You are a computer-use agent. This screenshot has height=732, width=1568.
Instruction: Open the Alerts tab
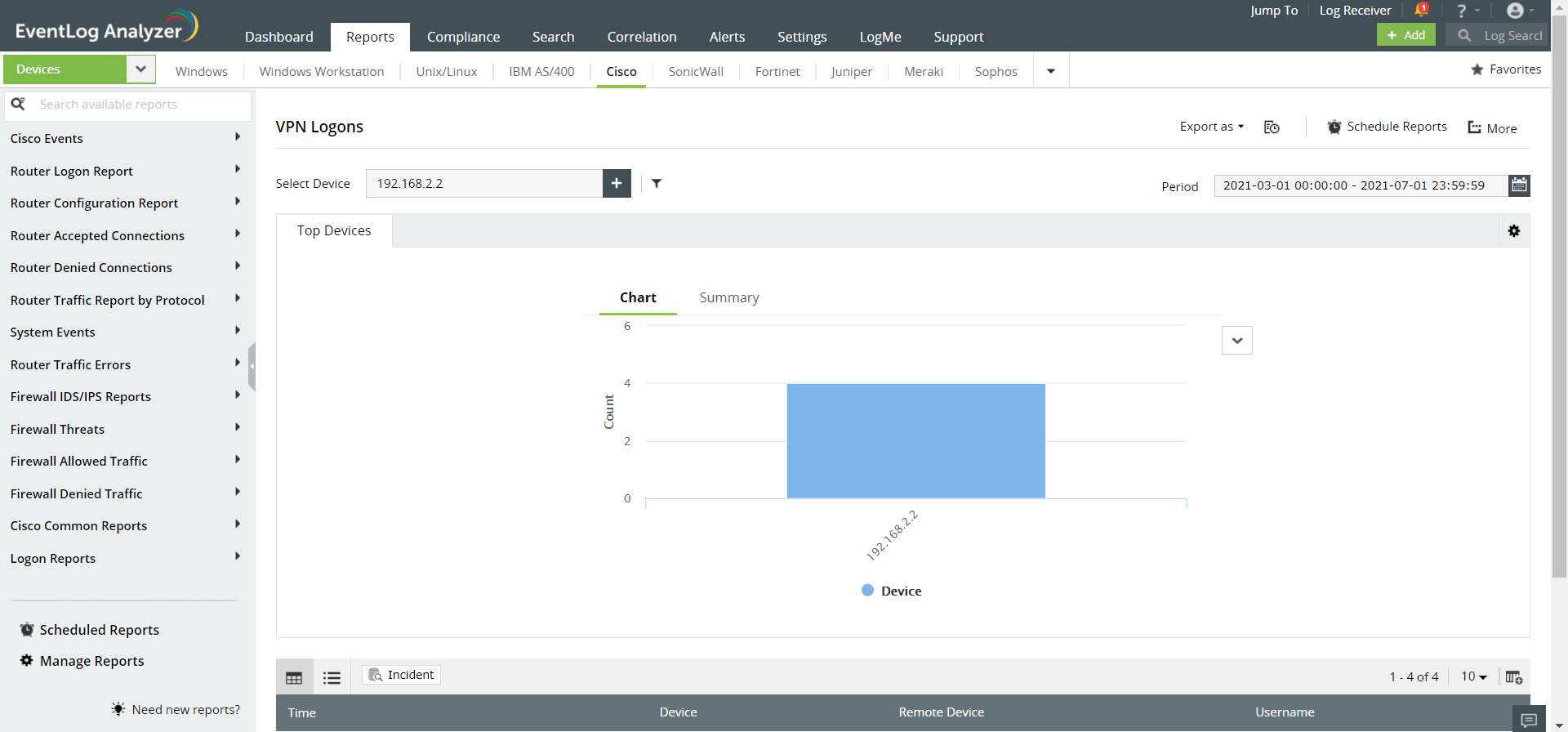(x=727, y=37)
